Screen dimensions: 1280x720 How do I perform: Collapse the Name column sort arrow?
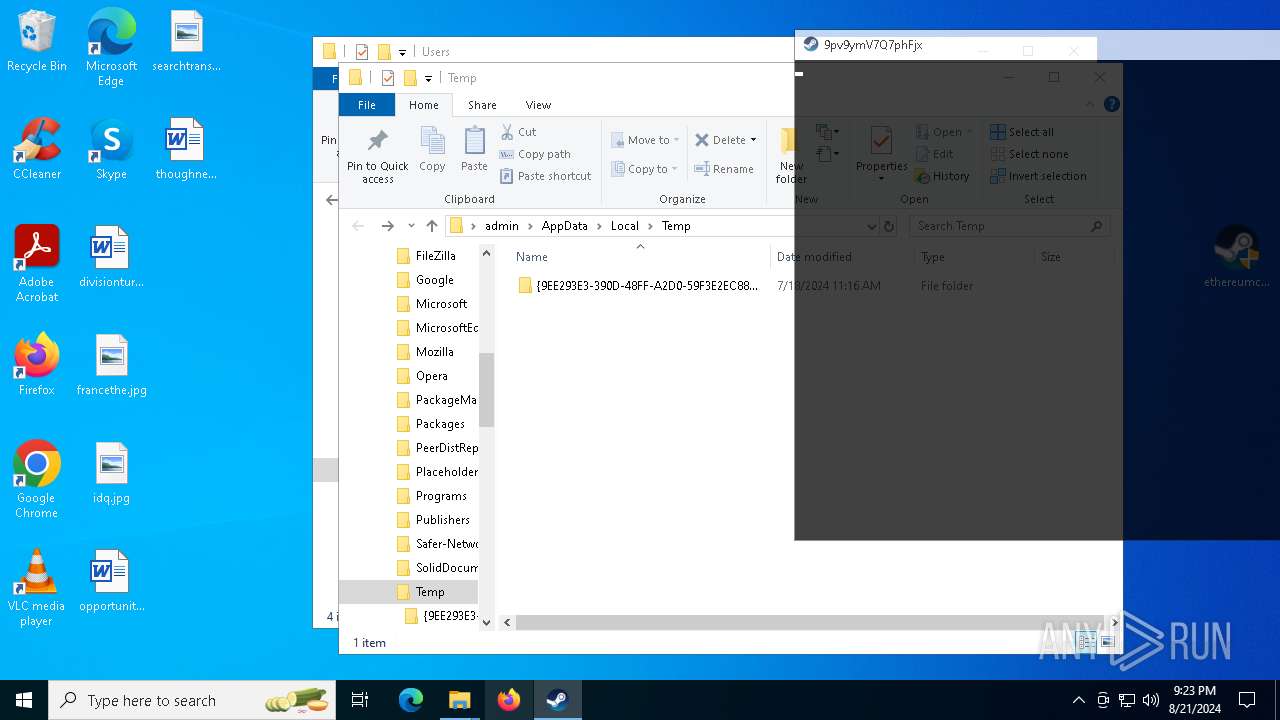click(640, 246)
